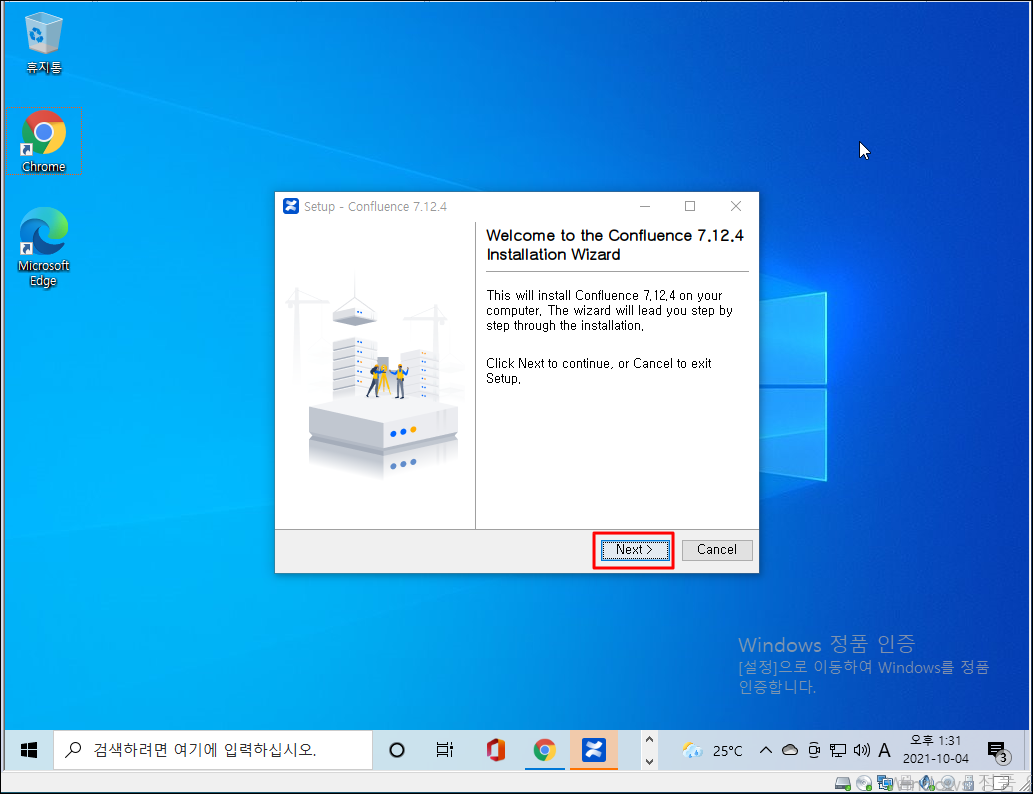Click the taskbar search box
This screenshot has height=794, width=1033.
tap(213, 750)
